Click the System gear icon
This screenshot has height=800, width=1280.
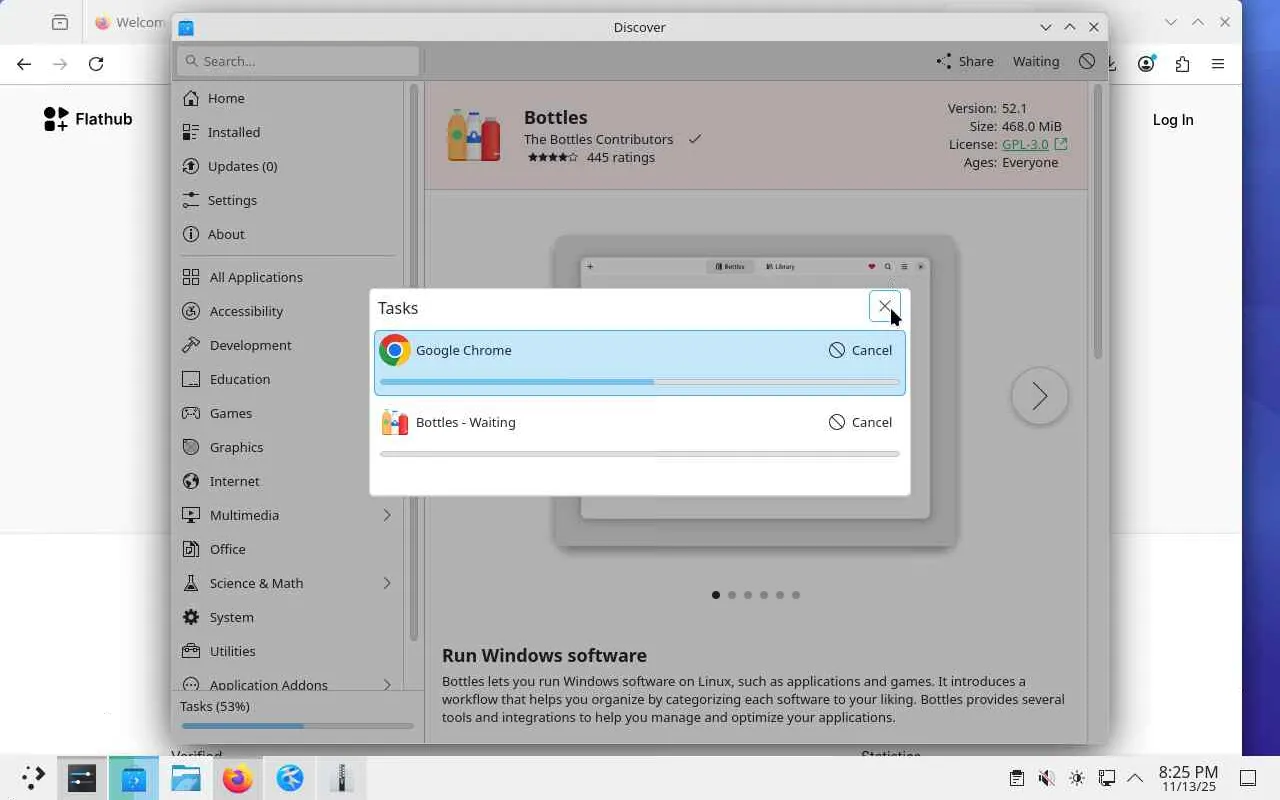(191, 617)
